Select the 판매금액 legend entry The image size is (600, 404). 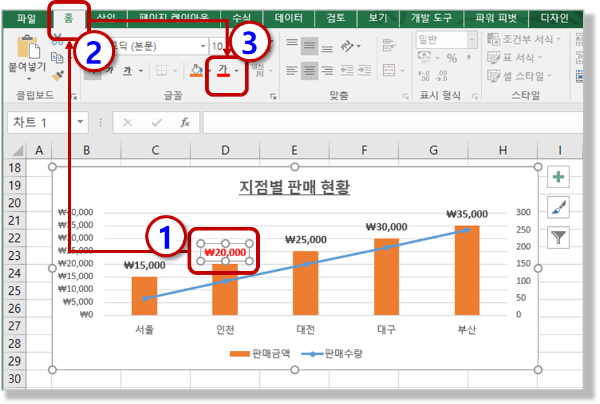260,354
